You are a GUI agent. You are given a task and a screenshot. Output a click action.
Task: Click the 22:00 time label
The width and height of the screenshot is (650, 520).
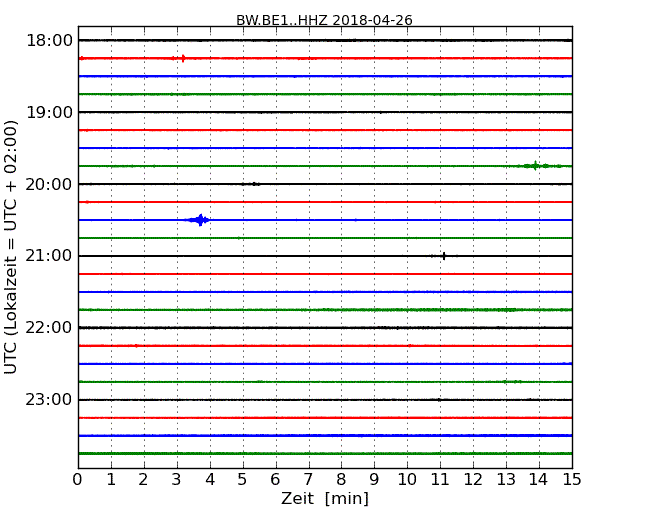(49, 328)
